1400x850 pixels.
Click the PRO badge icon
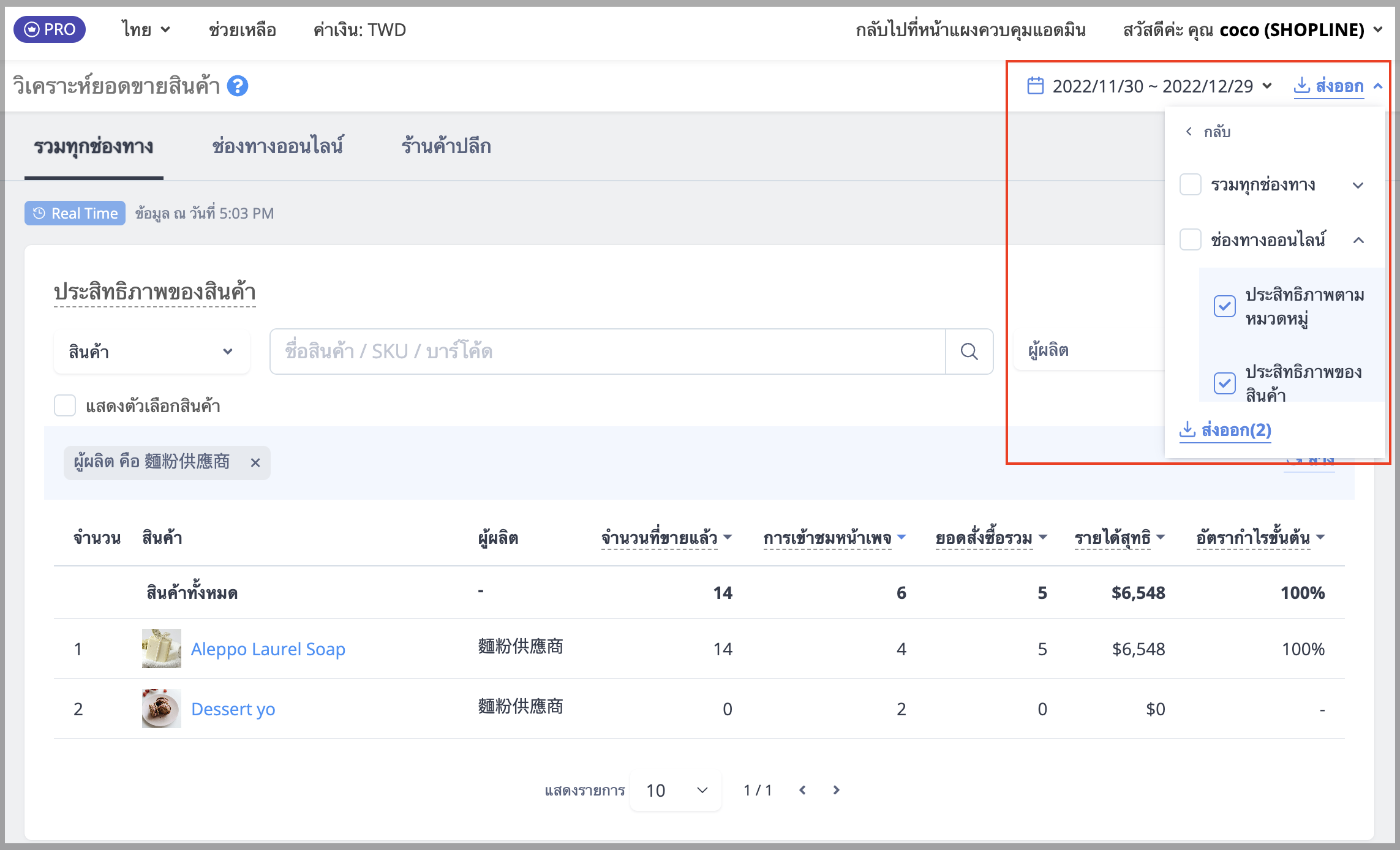point(50,29)
